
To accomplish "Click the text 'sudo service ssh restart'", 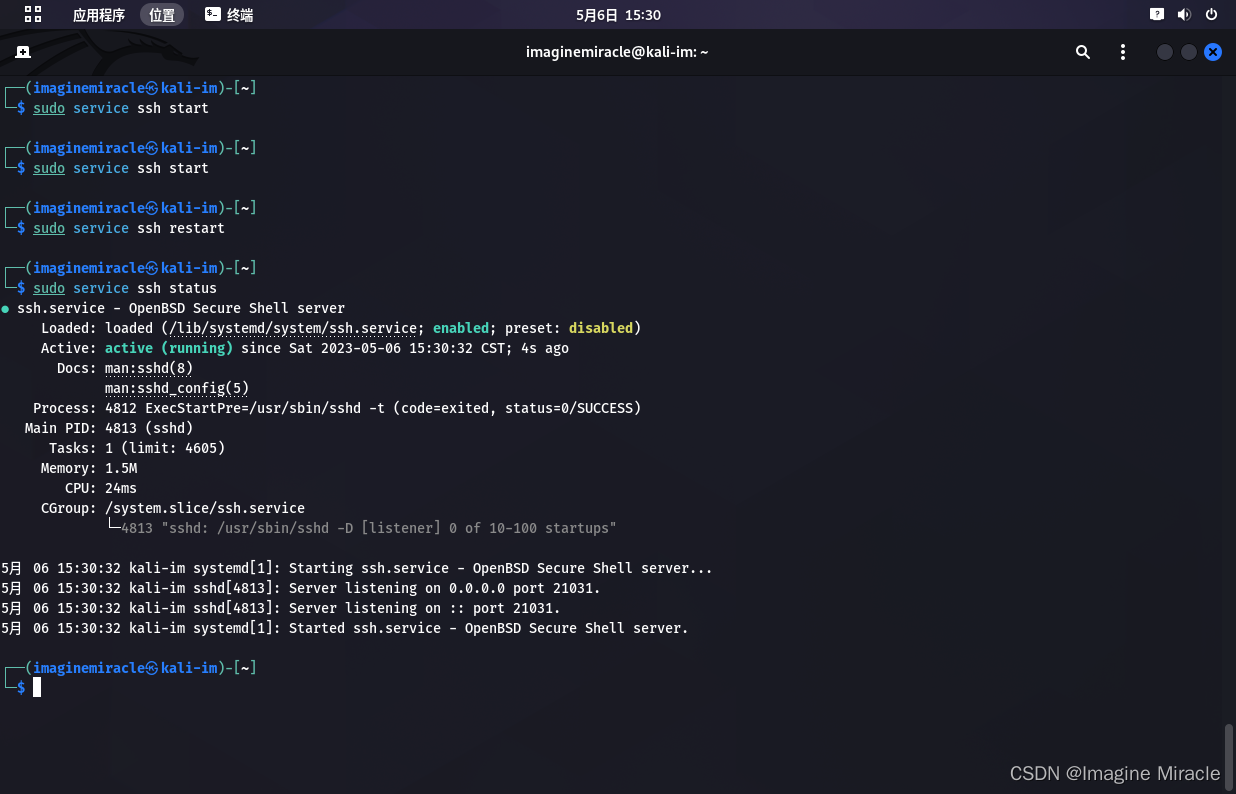I will coord(129,228).
